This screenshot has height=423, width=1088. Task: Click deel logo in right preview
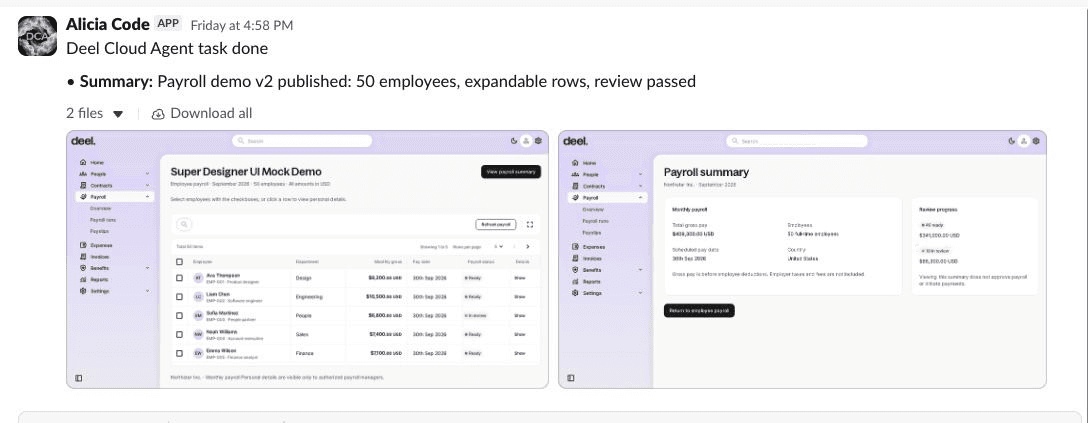coord(576,141)
